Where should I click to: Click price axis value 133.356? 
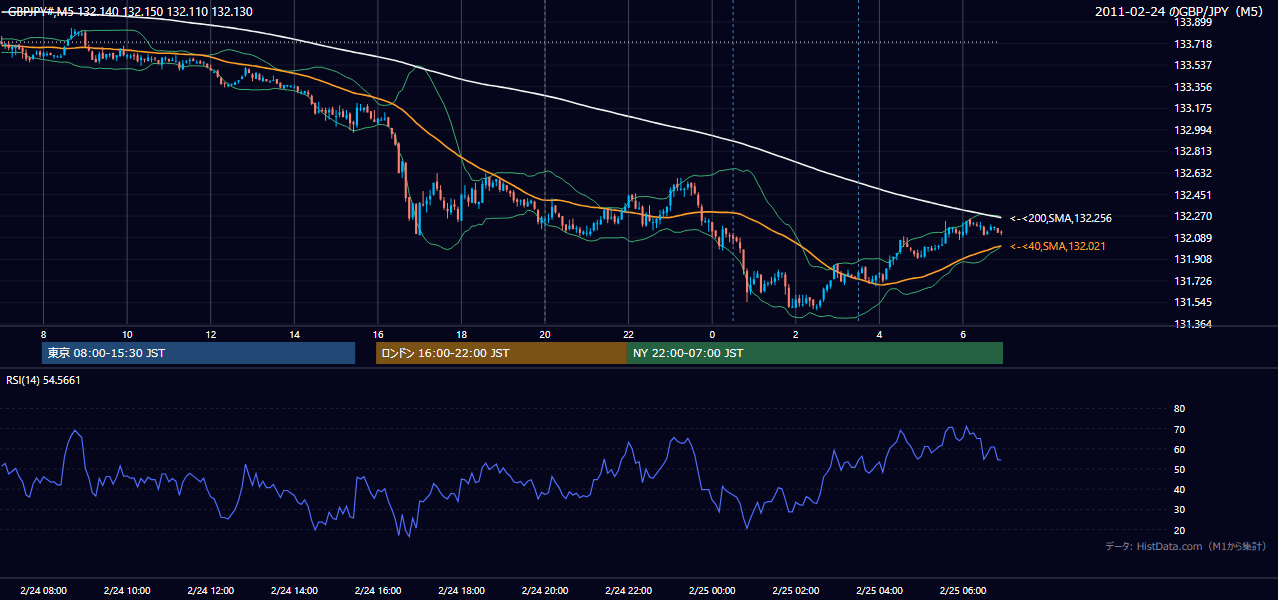[1193, 87]
